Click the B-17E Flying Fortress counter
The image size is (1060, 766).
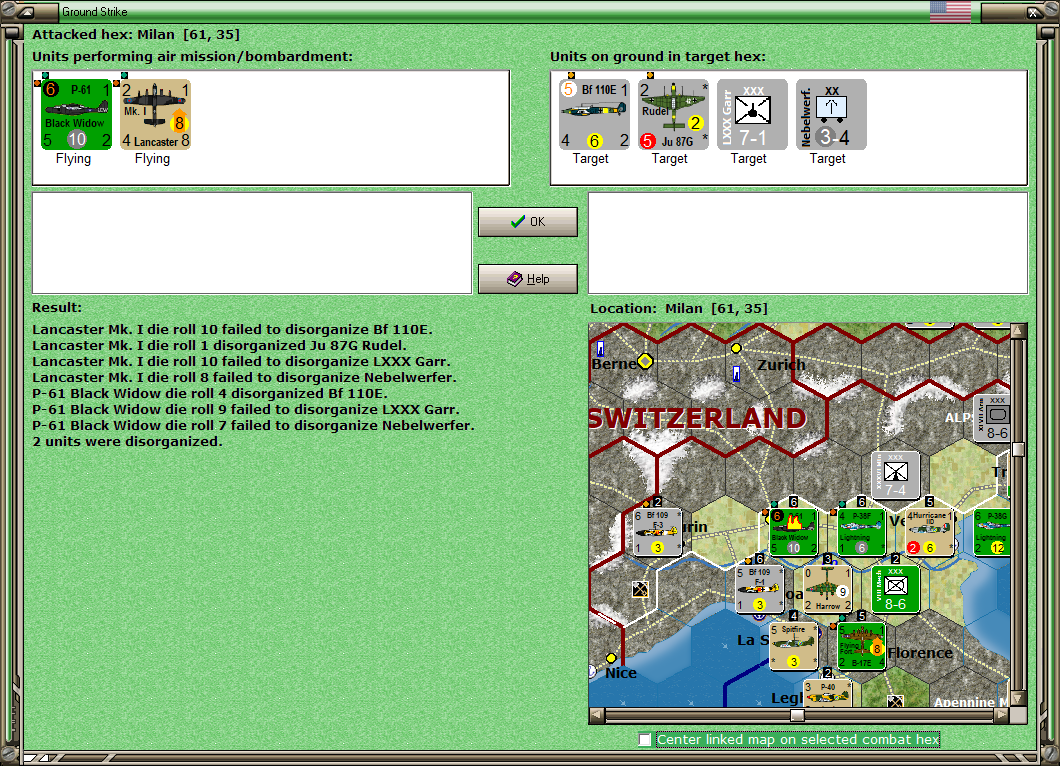[x=861, y=646]
